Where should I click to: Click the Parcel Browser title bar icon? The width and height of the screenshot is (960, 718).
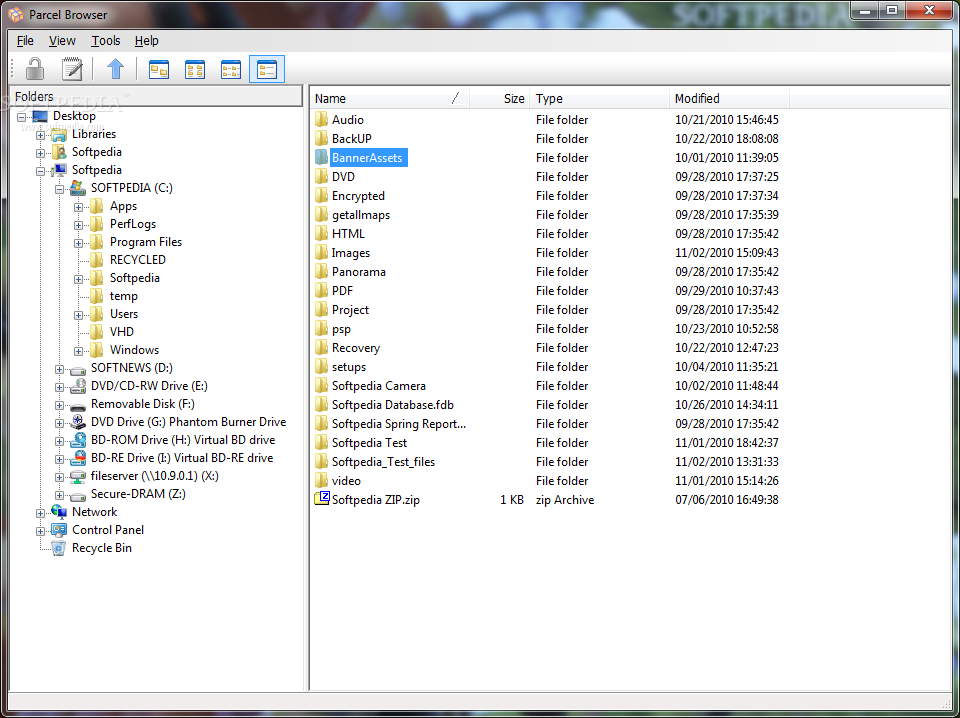click(16, 14)
